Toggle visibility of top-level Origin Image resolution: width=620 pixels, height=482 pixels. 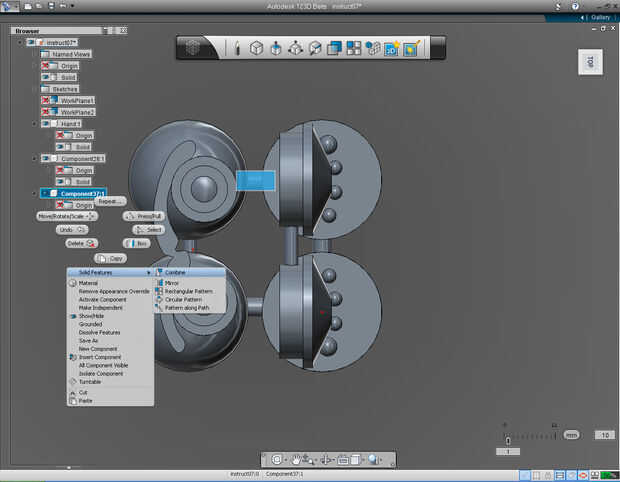pos(45,66)
